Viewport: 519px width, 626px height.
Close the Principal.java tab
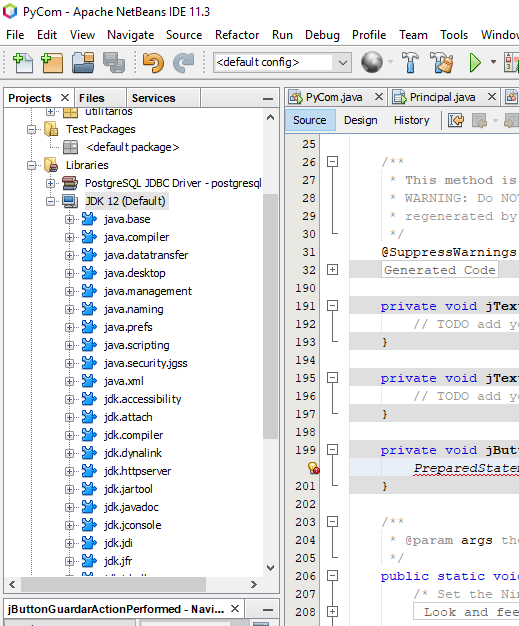coord(492,97)
